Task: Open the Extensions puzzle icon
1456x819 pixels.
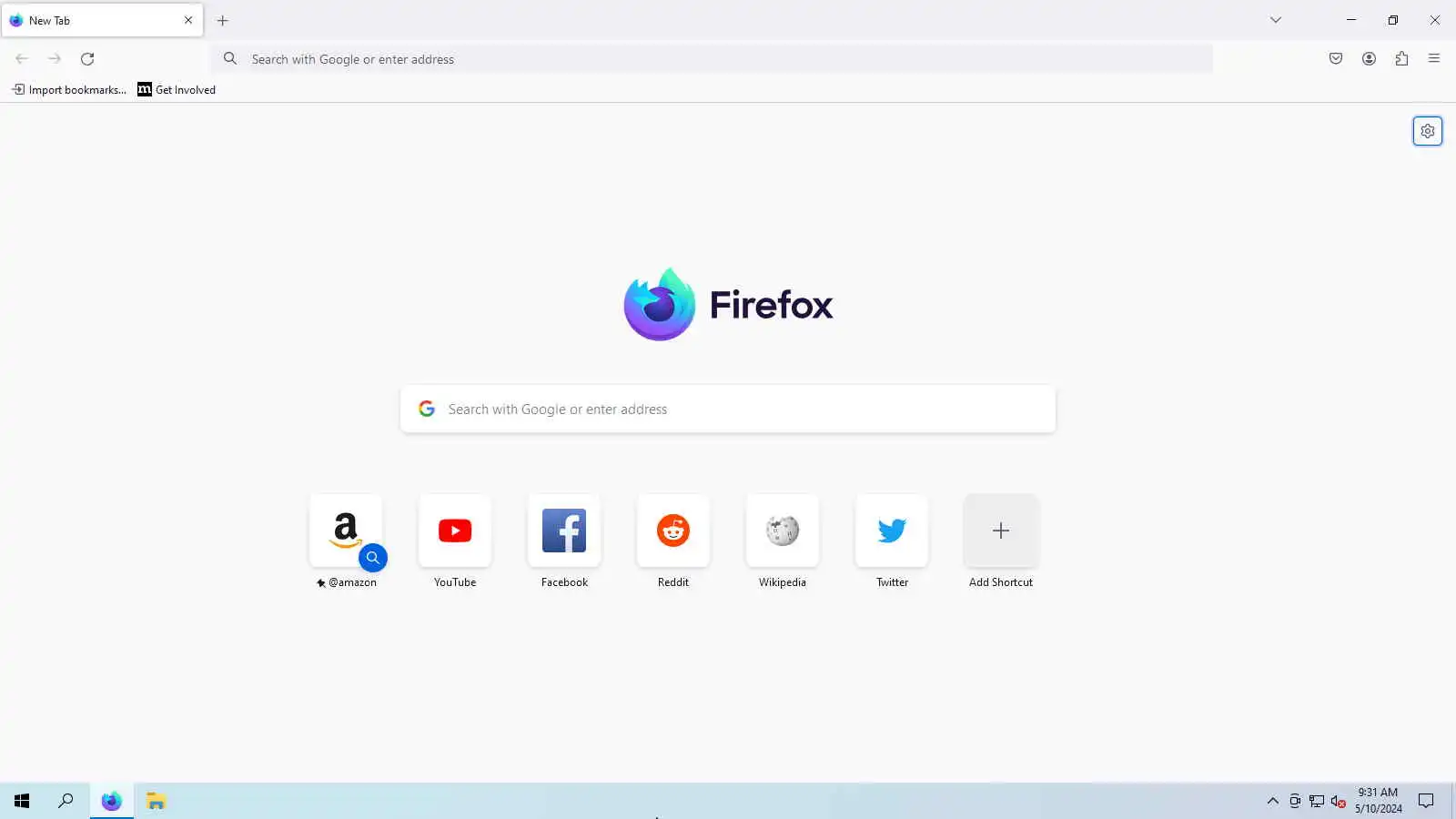Action: (1401, 58)
